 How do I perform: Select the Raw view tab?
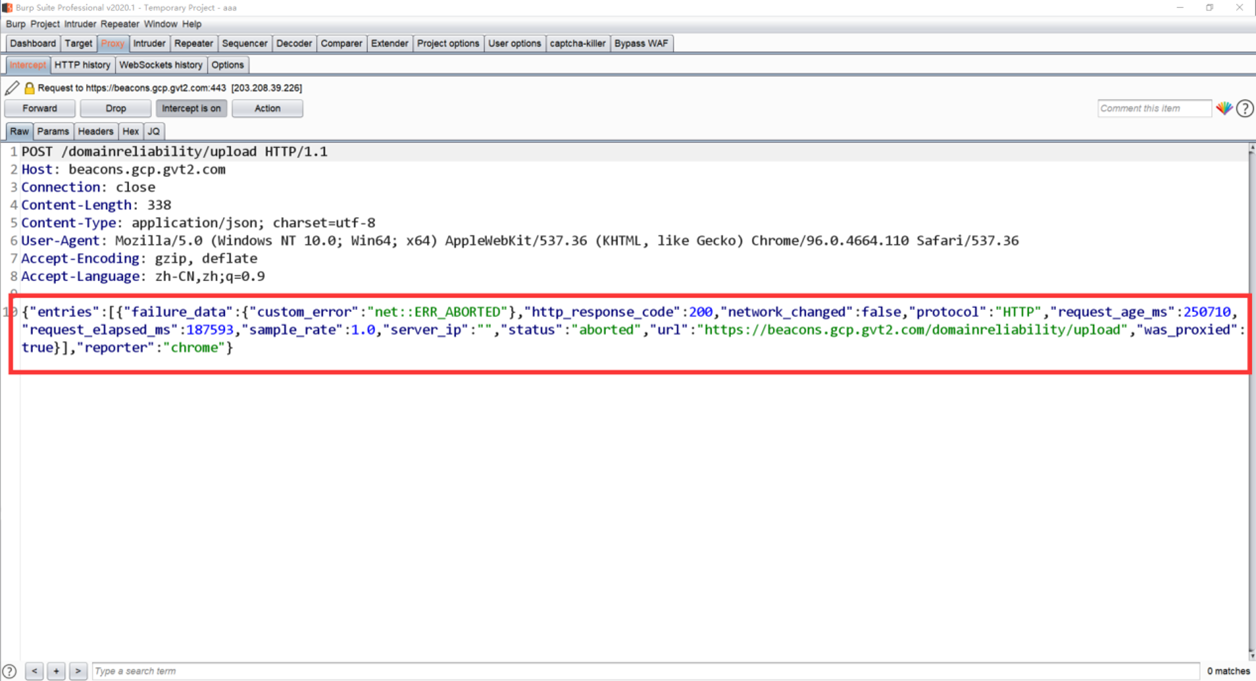[19, 131]
